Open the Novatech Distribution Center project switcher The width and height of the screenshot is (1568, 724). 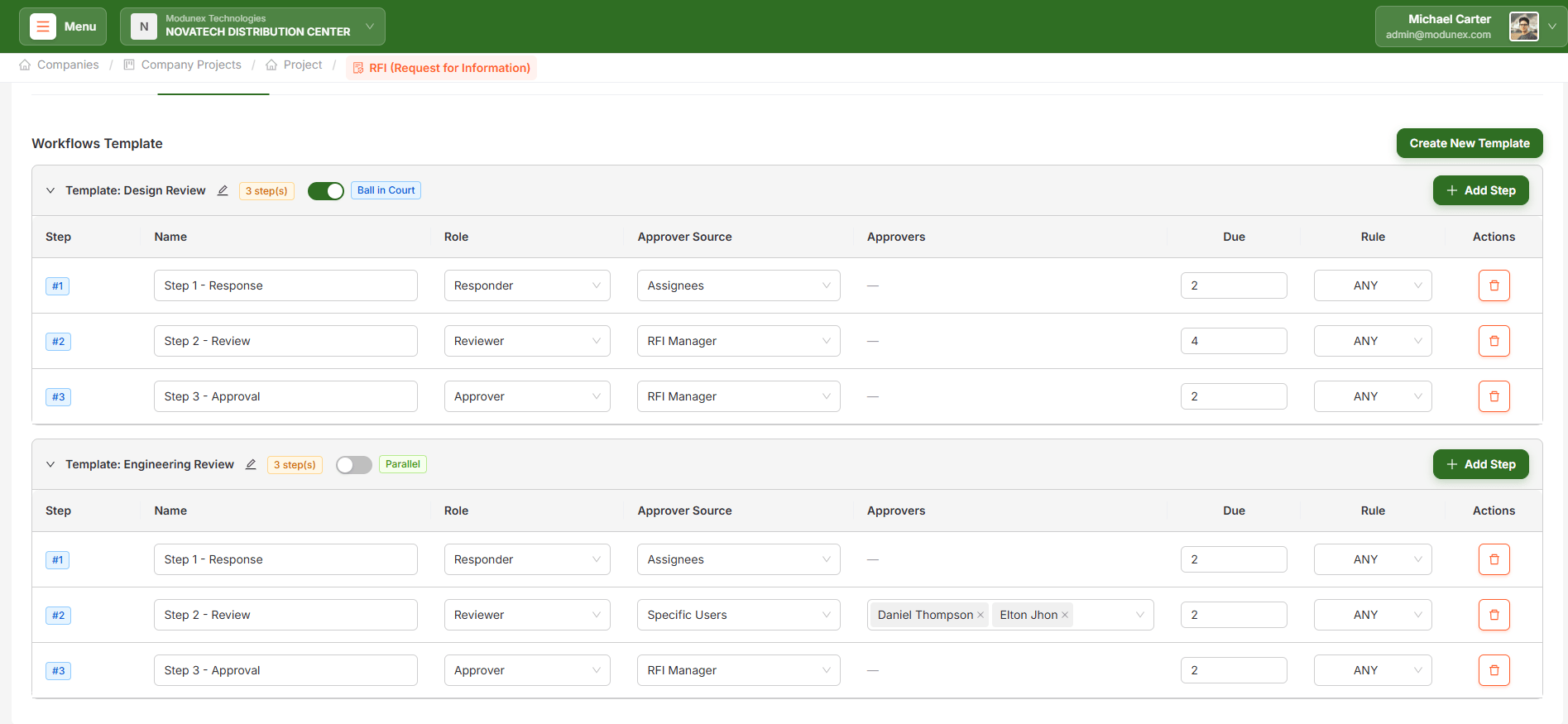point(252,26)
